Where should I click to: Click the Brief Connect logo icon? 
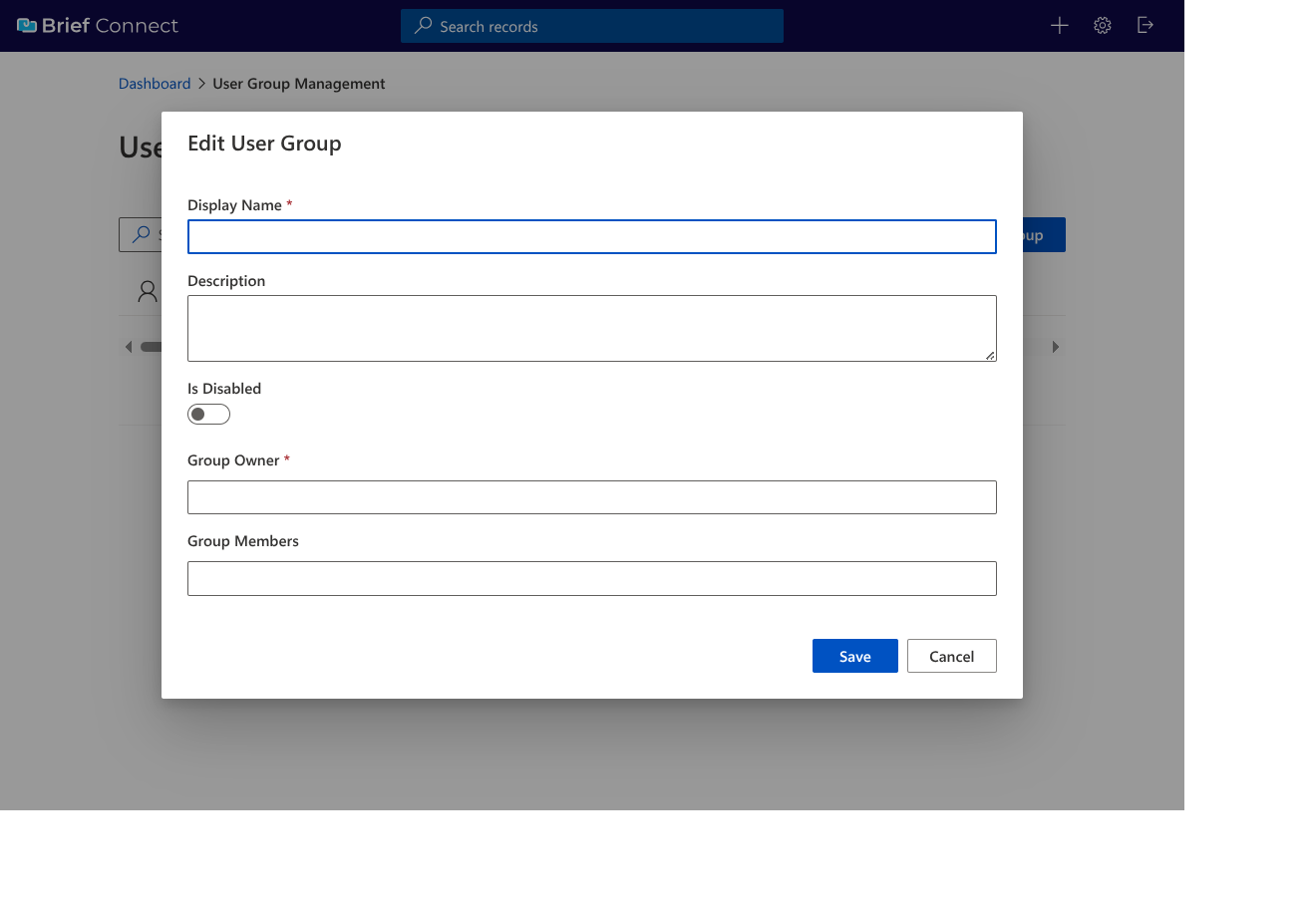(x=27, y=25)
